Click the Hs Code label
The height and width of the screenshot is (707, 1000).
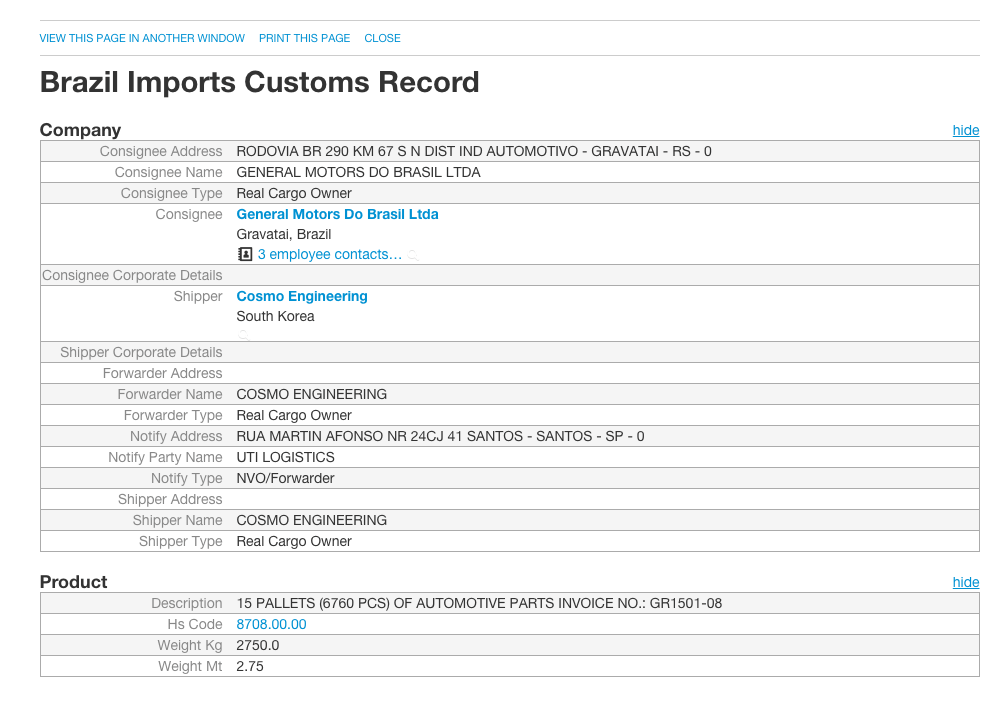coord(195,625)
